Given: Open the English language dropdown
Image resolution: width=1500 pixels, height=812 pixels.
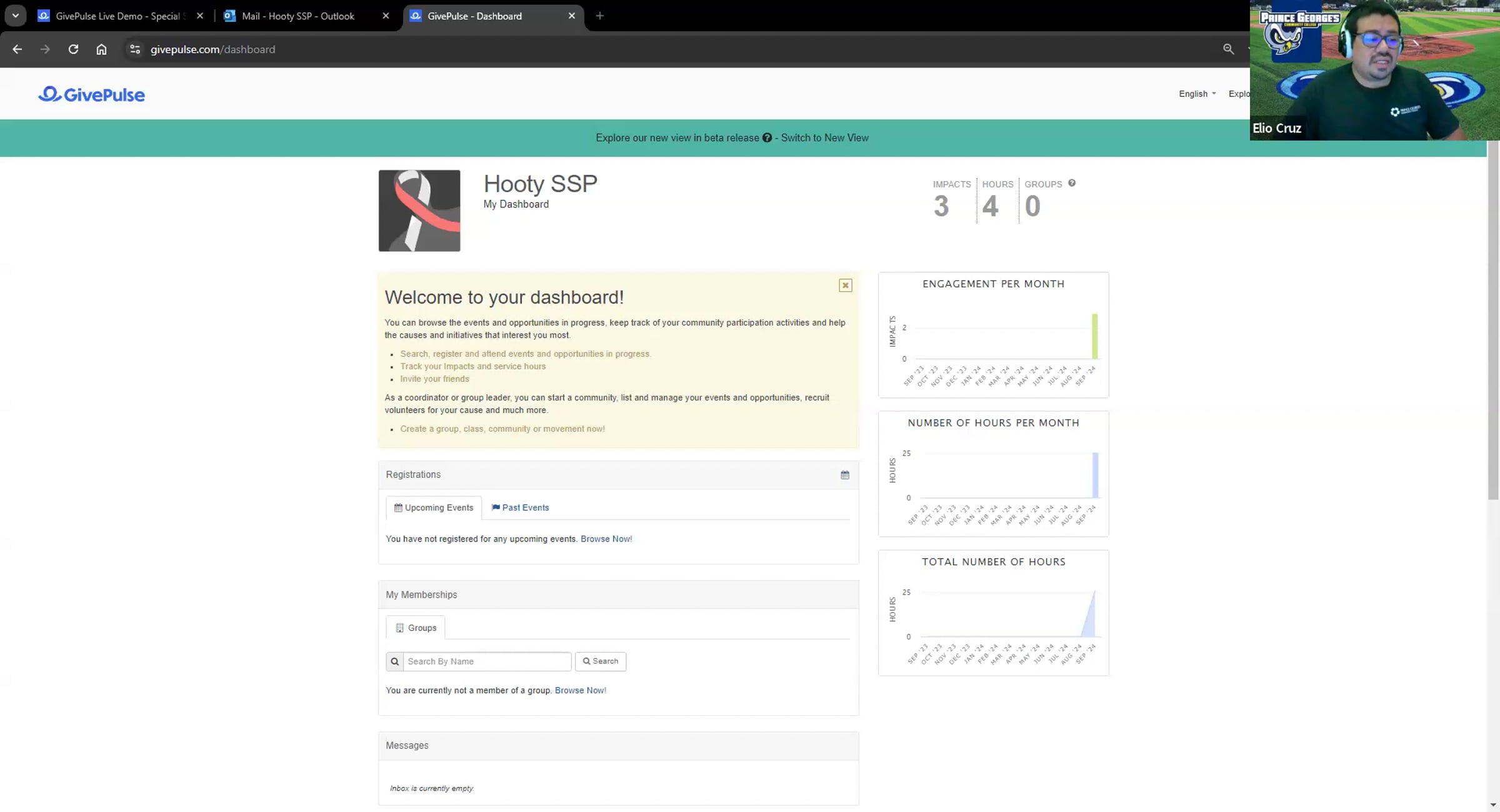Looking at the screenshot, I should point(1196,94).
